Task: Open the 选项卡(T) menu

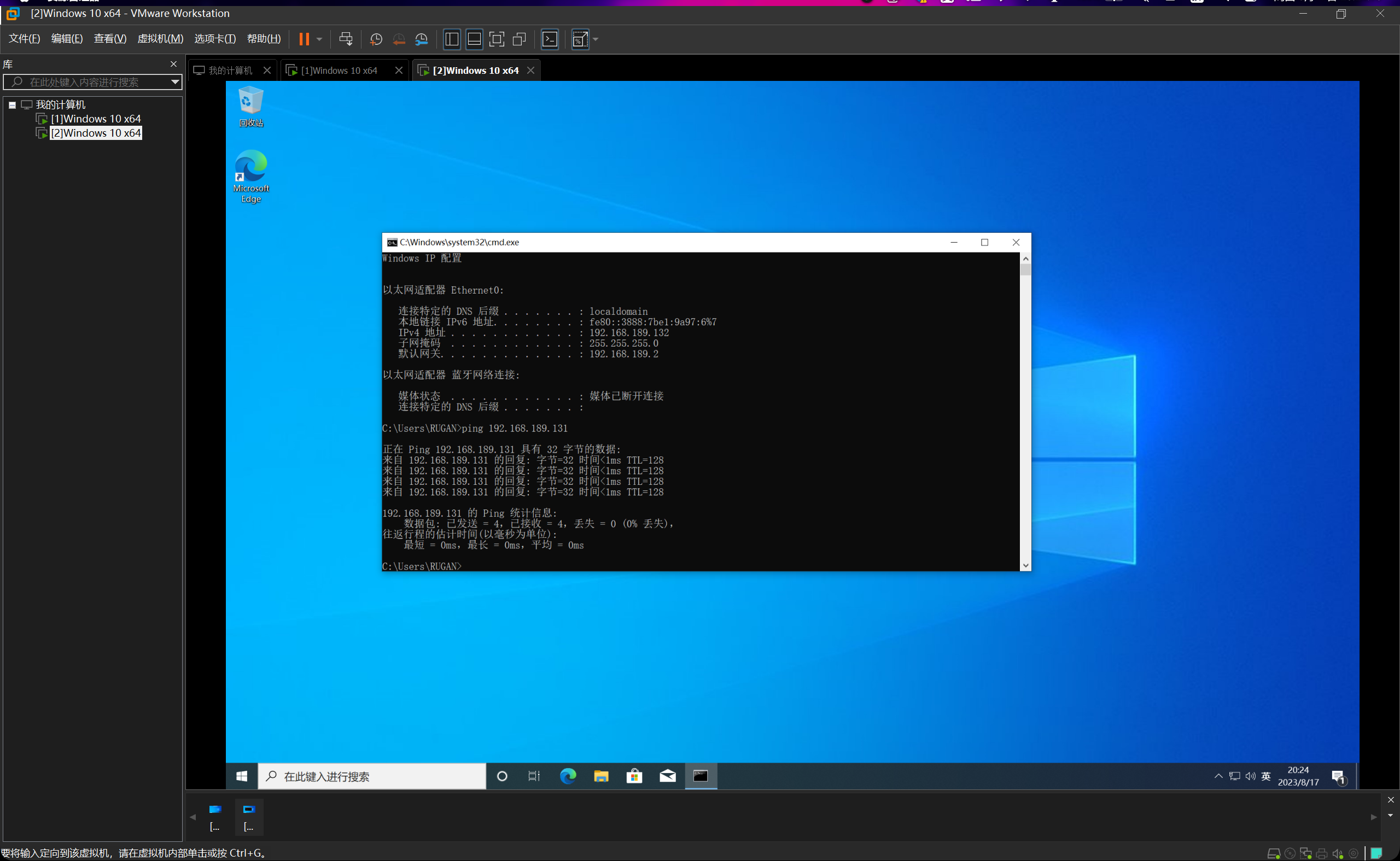Action: 215,38
